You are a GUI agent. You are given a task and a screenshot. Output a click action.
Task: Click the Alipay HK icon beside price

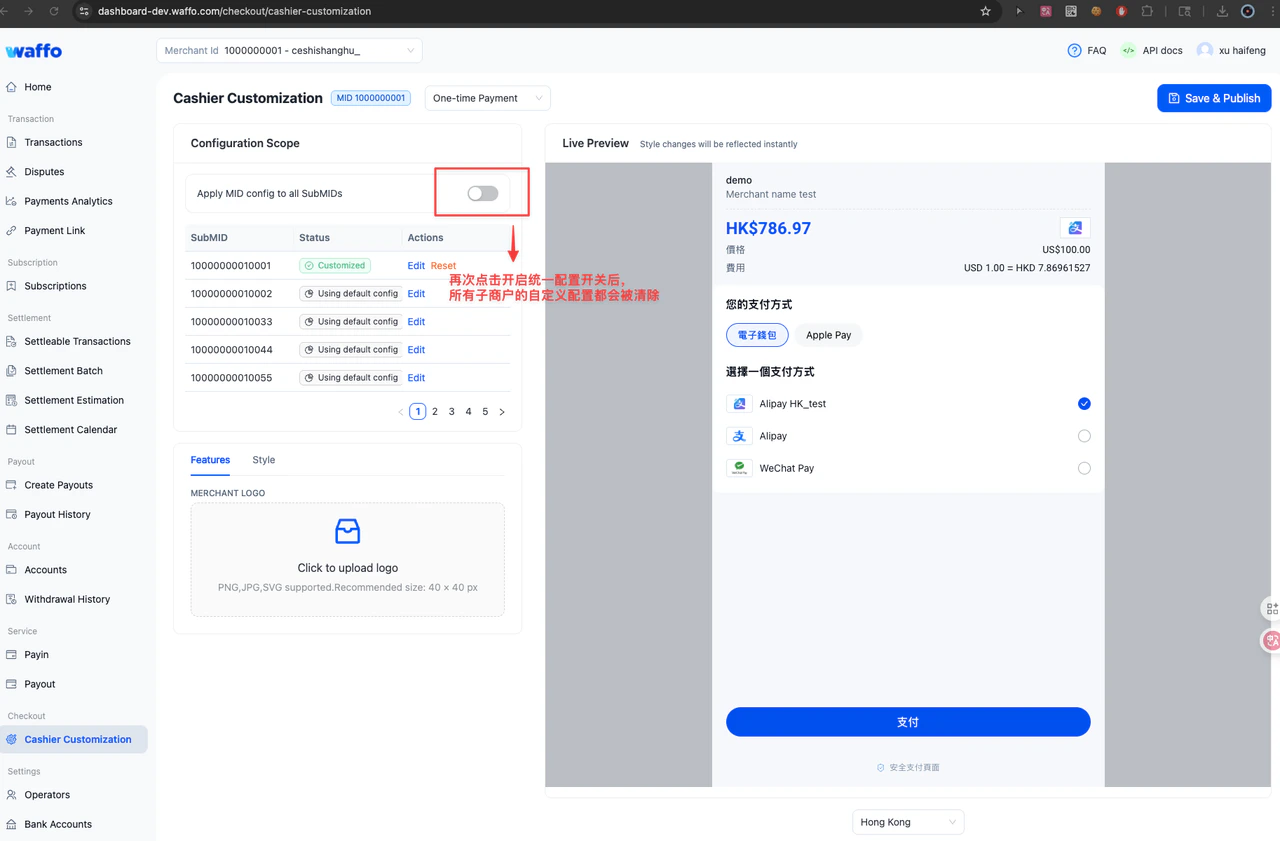click(1075, 228)
